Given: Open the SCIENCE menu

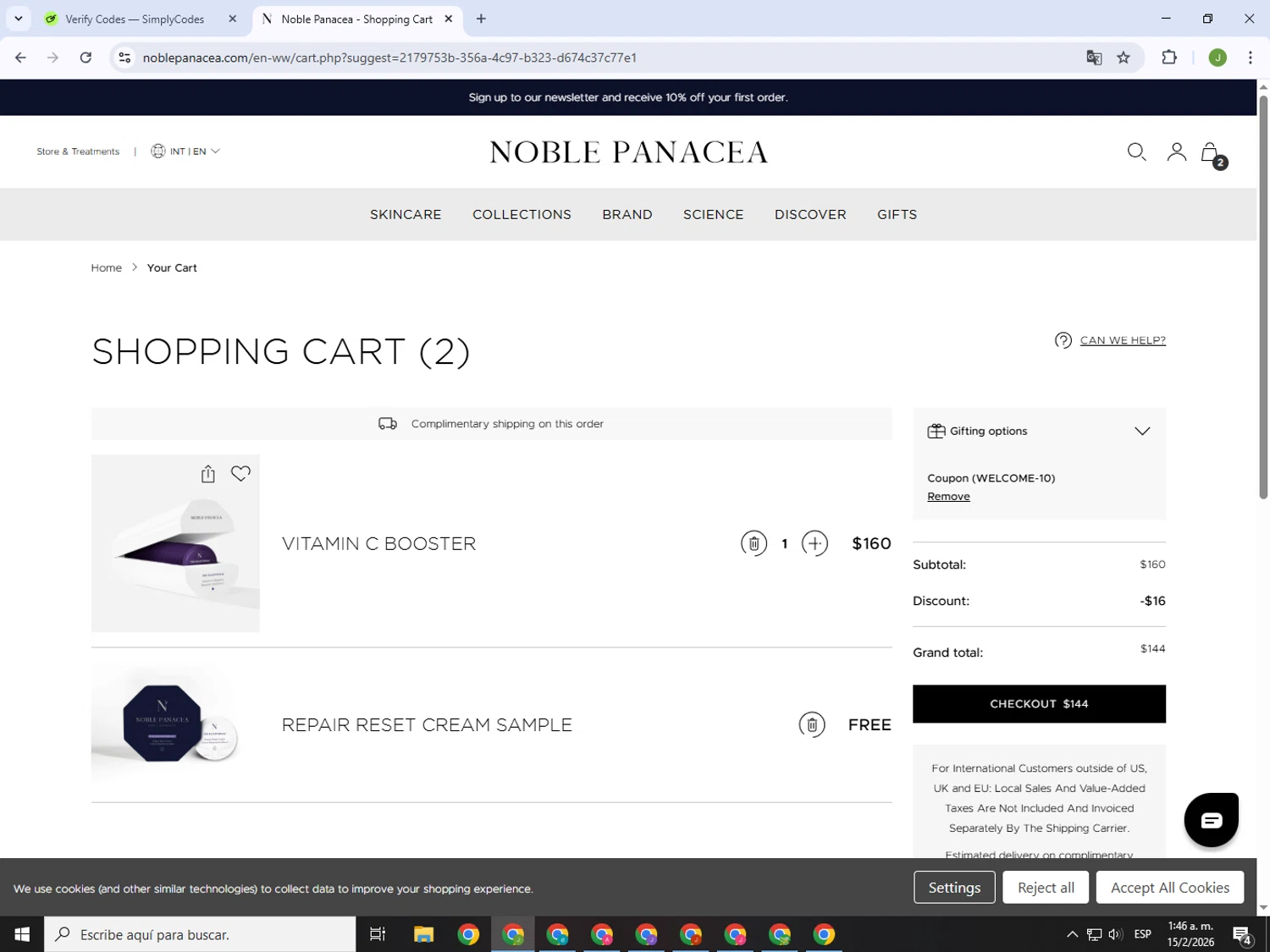Looking at the screenshot, I should (714, 214).
